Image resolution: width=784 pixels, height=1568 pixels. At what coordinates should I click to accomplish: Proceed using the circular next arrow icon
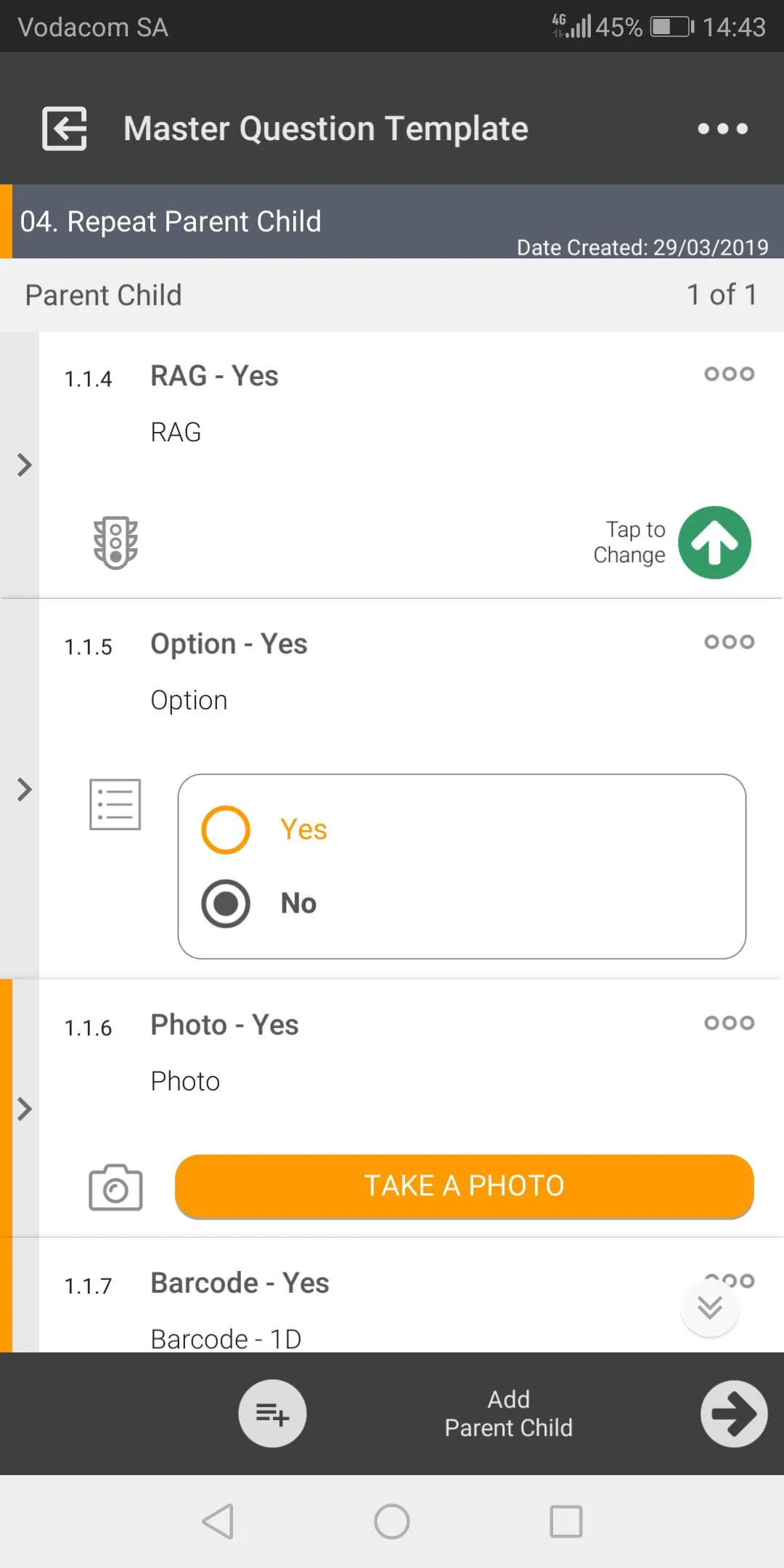coord(733,1413)
